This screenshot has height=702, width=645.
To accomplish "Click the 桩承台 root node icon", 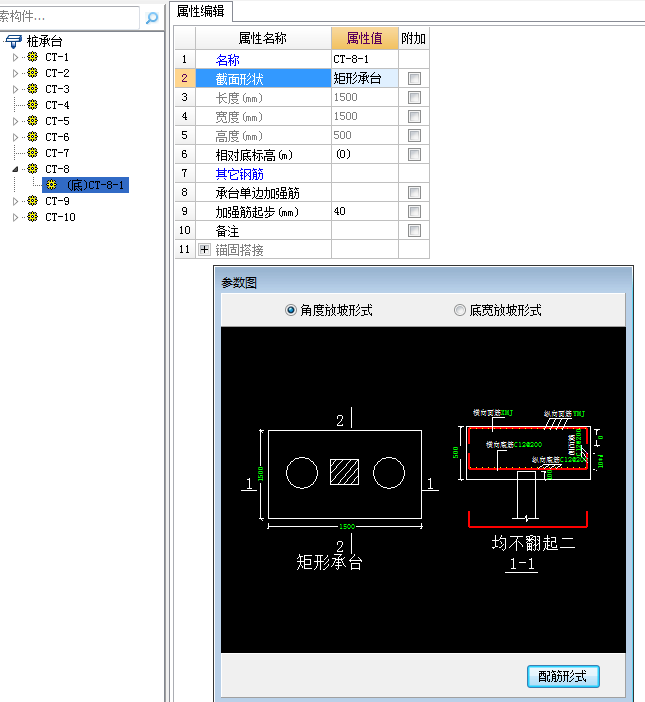I will pos(13,41).
